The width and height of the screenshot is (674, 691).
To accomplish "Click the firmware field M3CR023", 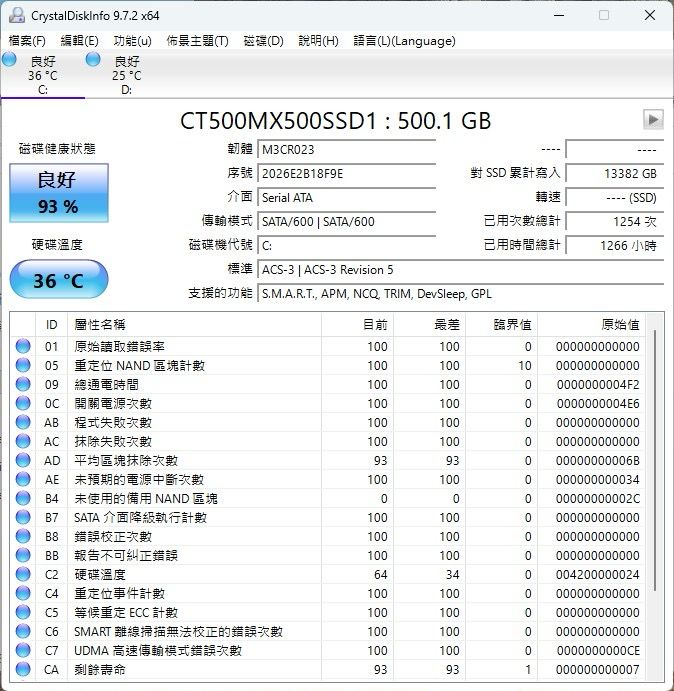I will pos(346,149).
